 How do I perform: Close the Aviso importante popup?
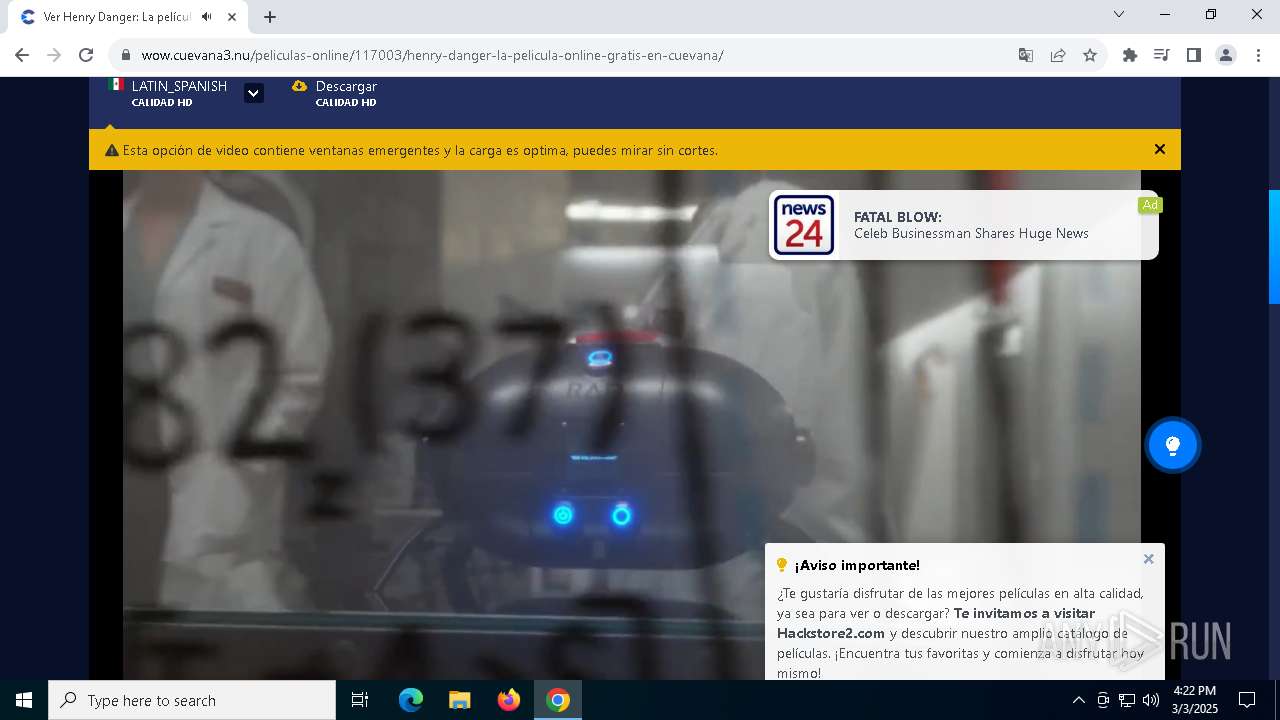point(1148,559)
